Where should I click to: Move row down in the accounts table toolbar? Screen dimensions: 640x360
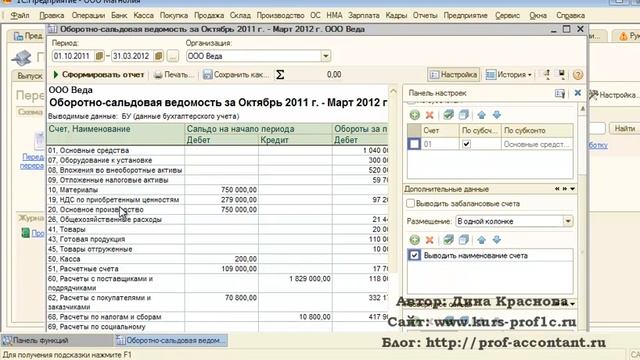496,115
